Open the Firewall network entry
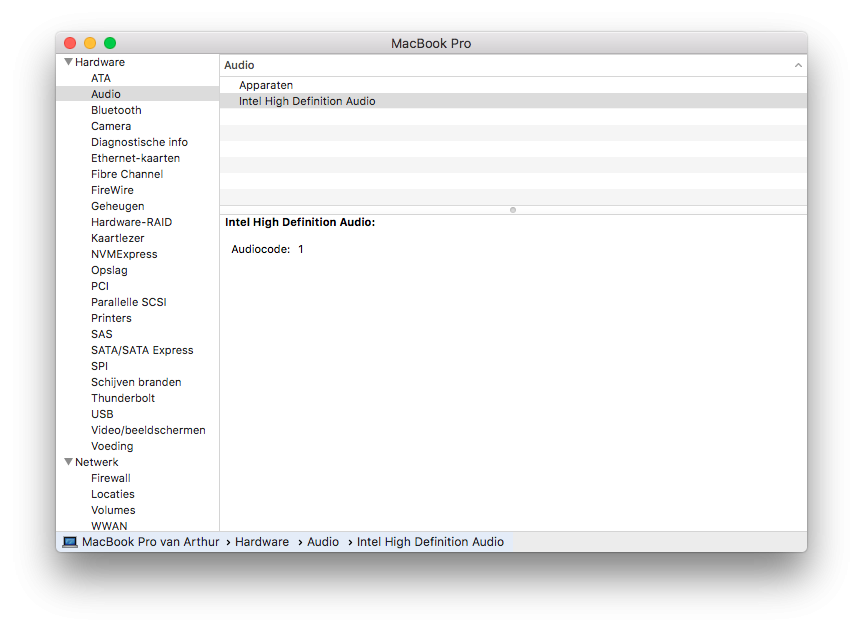 click(111, 478)
